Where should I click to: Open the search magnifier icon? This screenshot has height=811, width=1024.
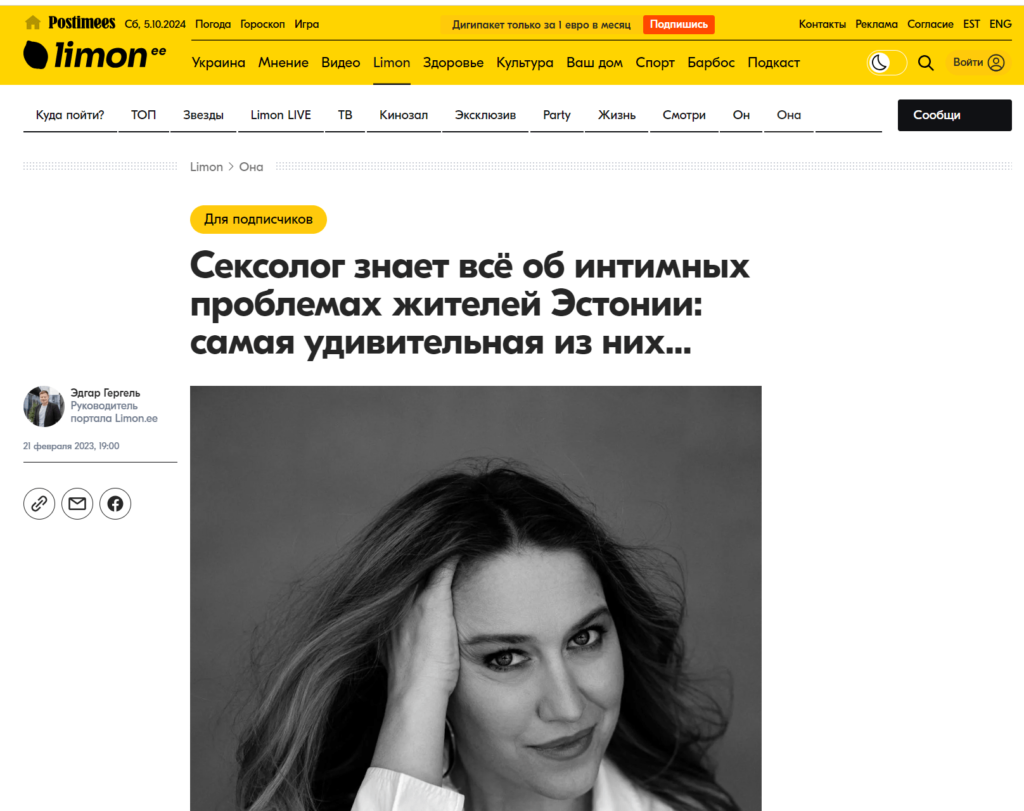925,63
